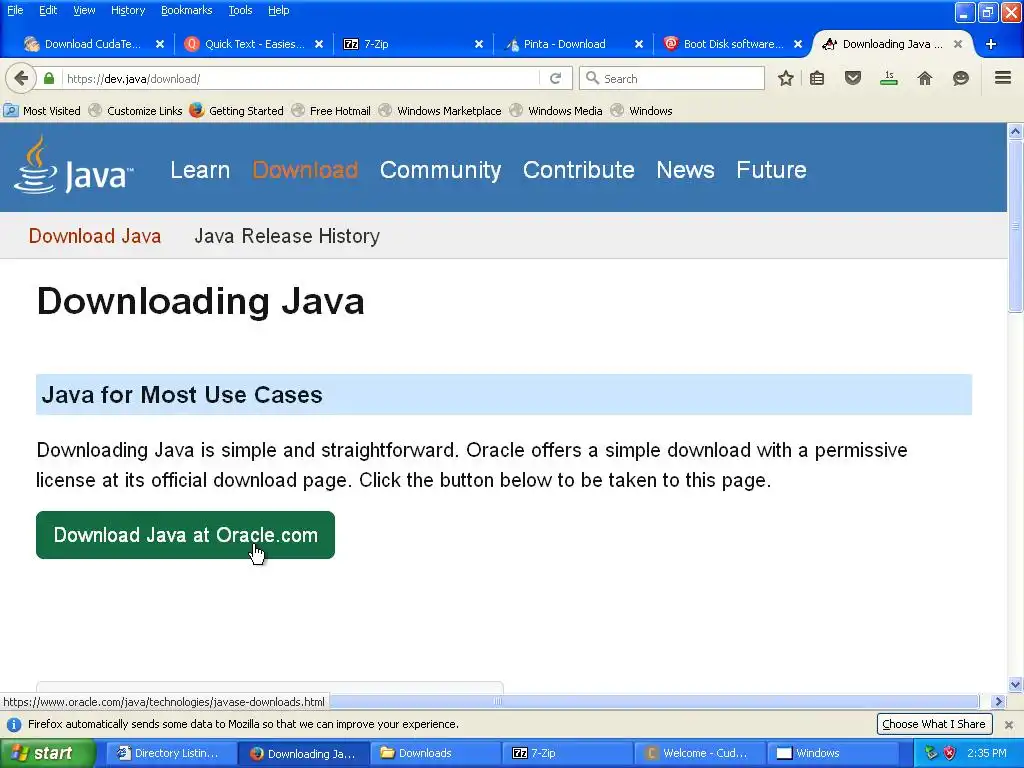Open the File menu
Screen dimensions: 1024x768
coord(15,10)
